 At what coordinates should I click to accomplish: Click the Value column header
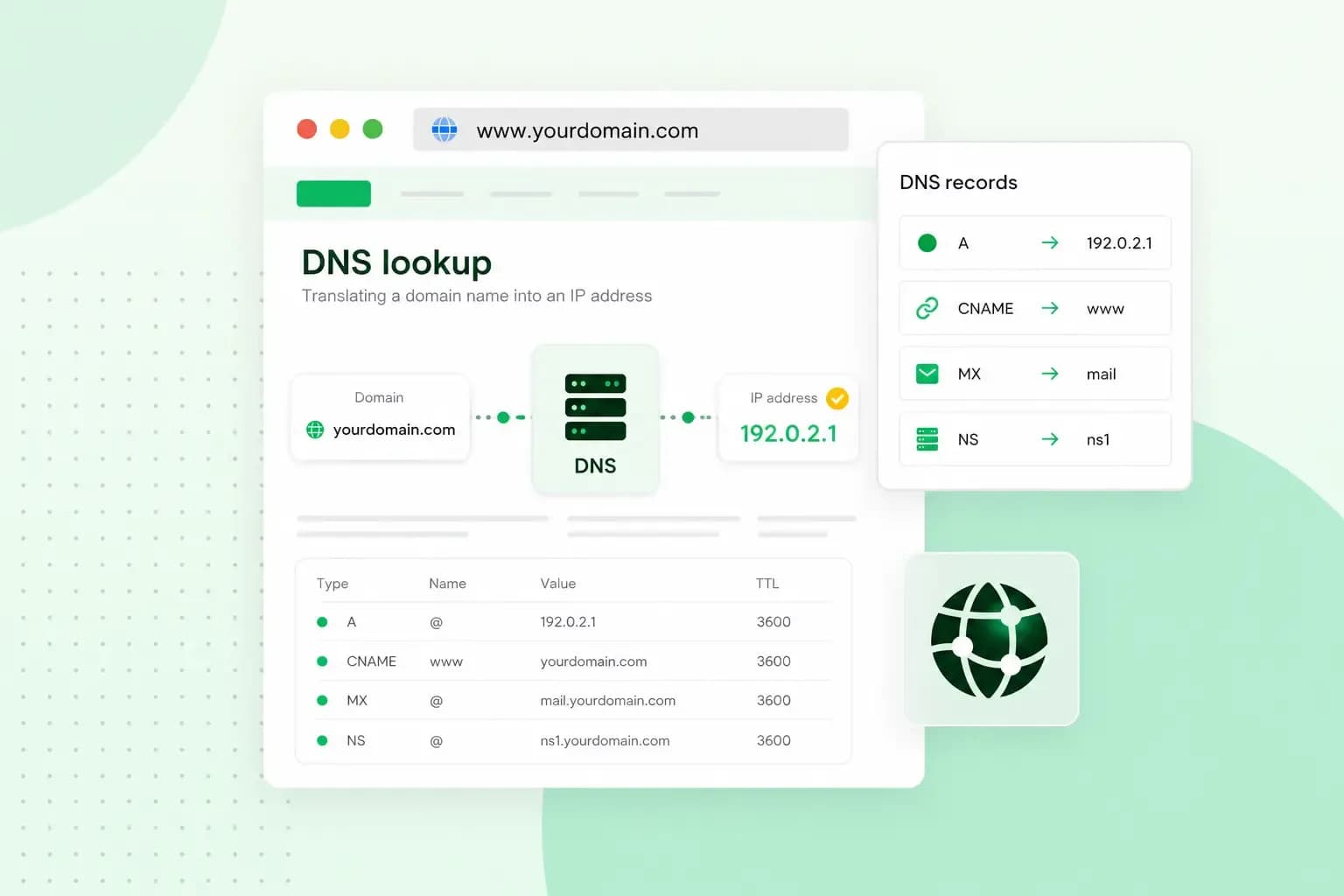[558, 584]
